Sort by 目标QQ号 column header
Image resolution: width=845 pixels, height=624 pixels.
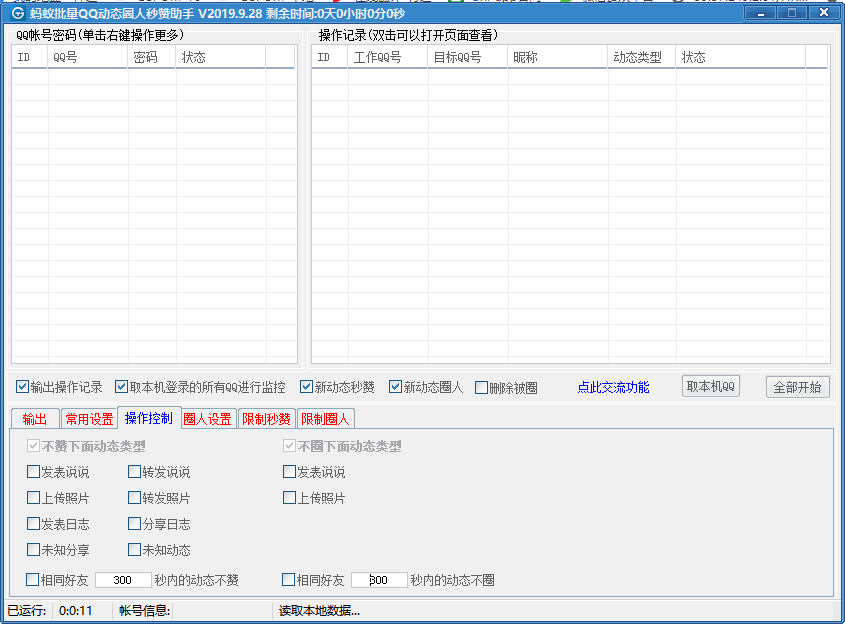467,57
